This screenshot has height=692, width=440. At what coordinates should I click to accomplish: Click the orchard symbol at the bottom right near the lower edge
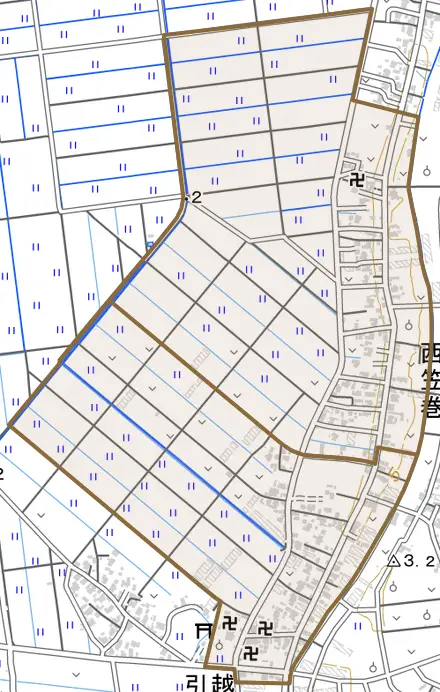[x=374, y=666]
